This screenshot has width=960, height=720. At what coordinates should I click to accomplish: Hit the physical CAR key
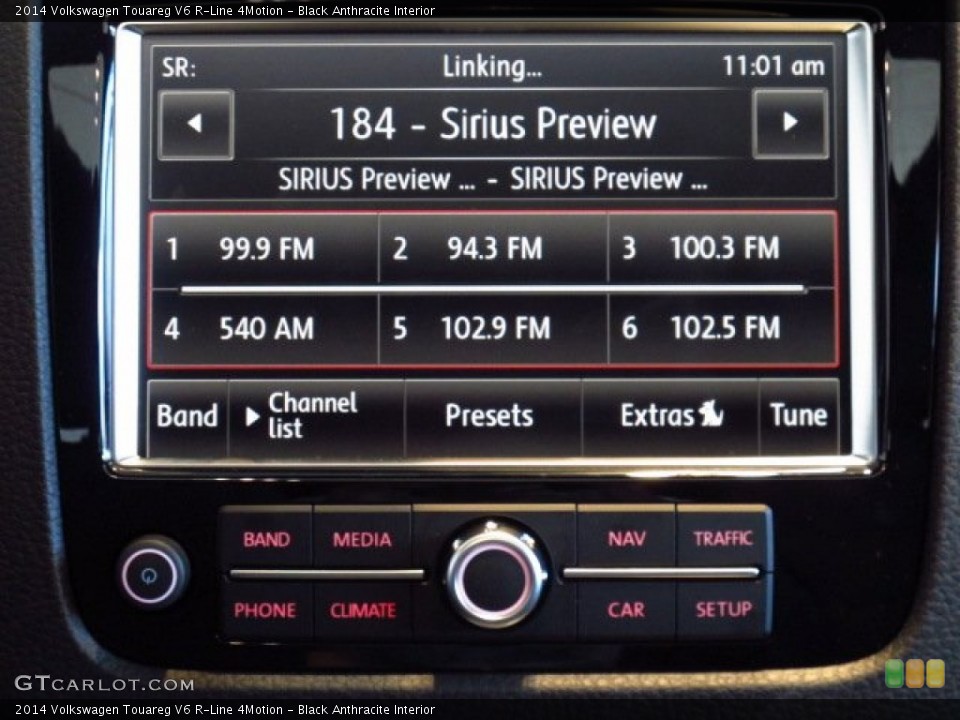click(626, 610)
